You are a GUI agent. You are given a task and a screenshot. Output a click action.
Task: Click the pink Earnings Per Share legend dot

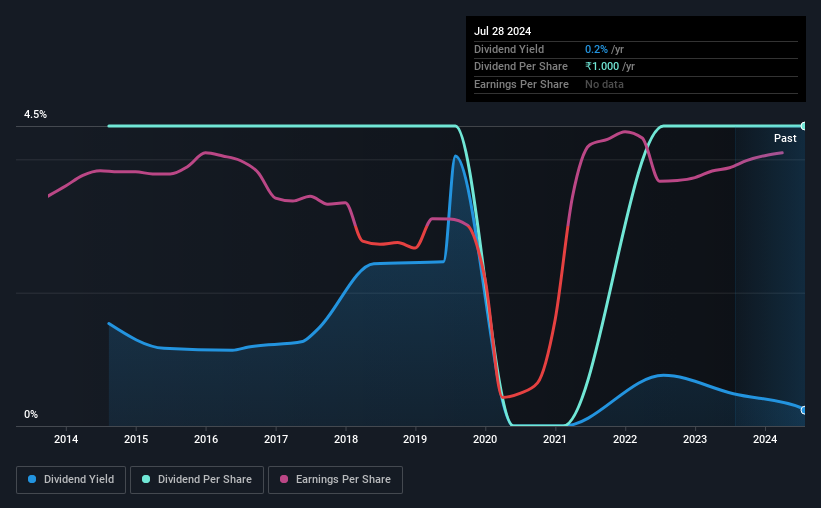tap(284, 479)
